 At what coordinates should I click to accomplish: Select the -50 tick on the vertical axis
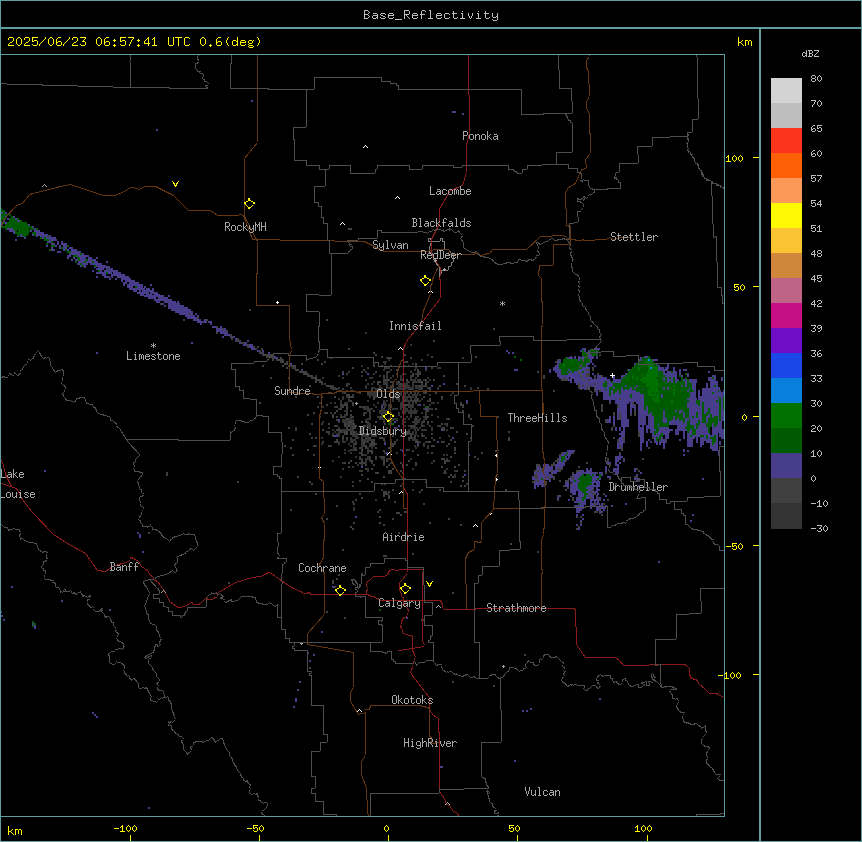(734, 546)
